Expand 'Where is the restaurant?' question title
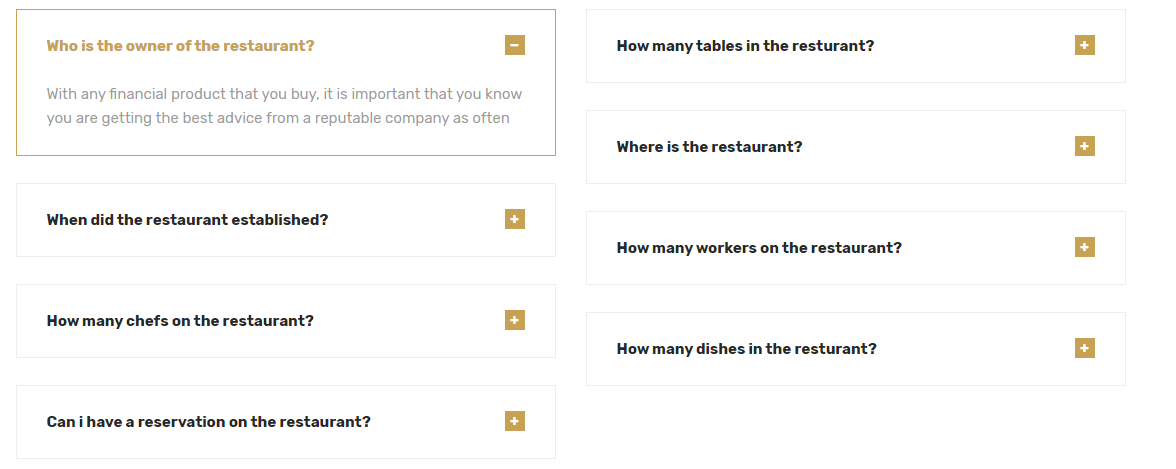 pyautogui.click(x=709, y=147)
